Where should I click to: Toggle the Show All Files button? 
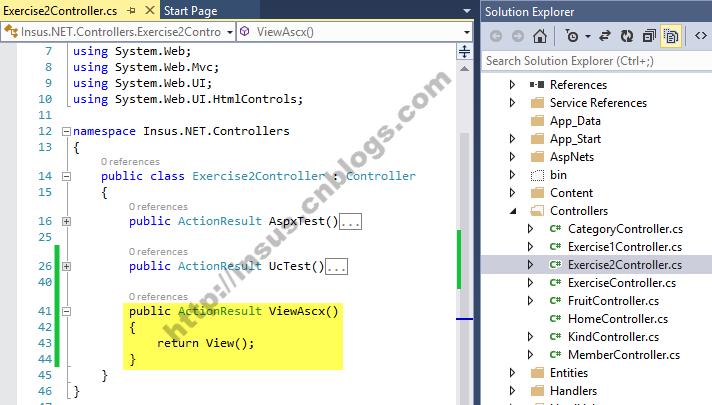[671, 36]
